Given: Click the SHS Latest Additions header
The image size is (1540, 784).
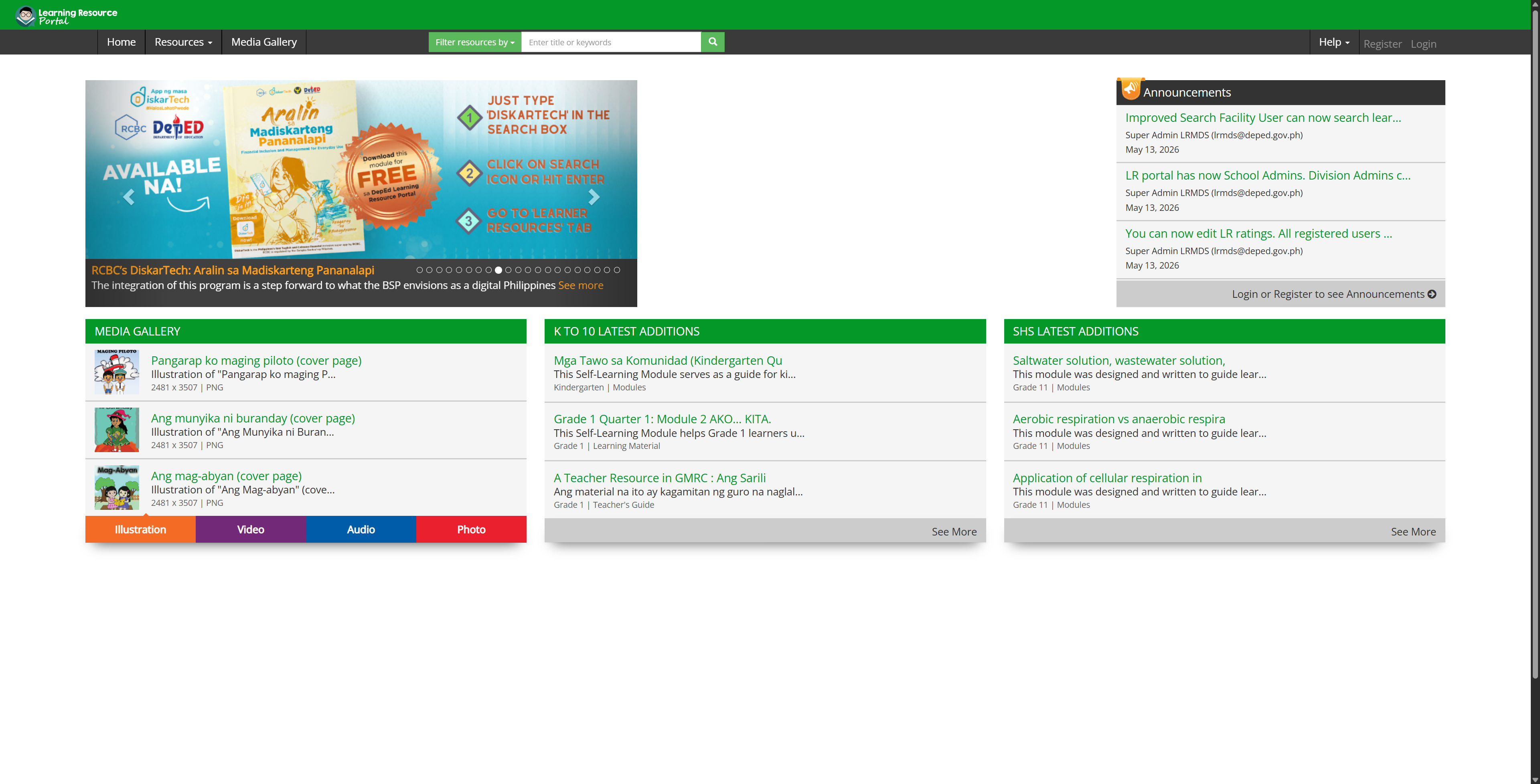Looking at the screenshot, I should tap(1224, 331).
